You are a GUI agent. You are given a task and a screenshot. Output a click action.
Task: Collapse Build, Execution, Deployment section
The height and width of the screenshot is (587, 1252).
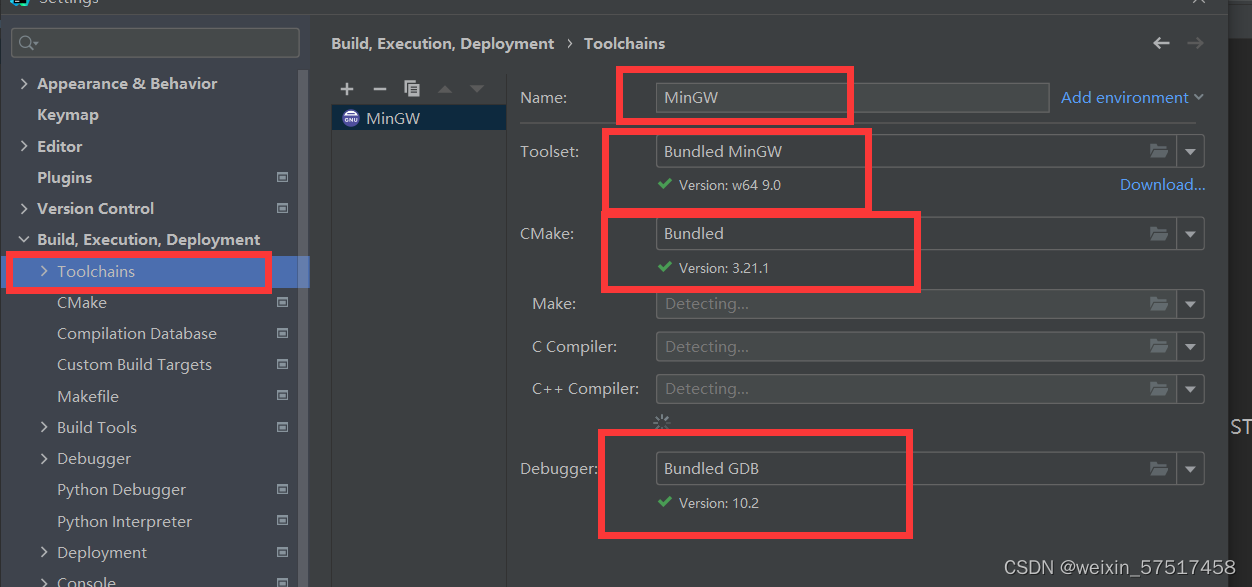pos(24,240)
